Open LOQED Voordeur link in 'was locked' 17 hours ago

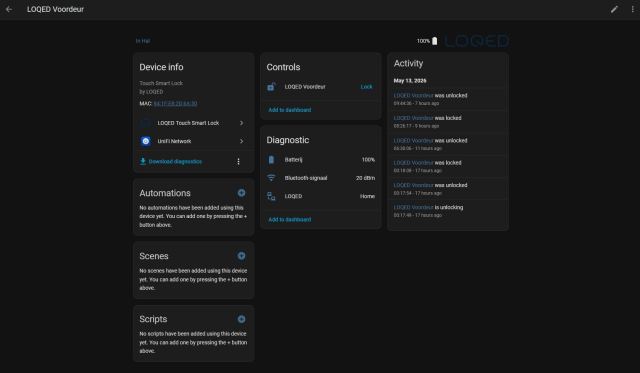click(413, 163)
